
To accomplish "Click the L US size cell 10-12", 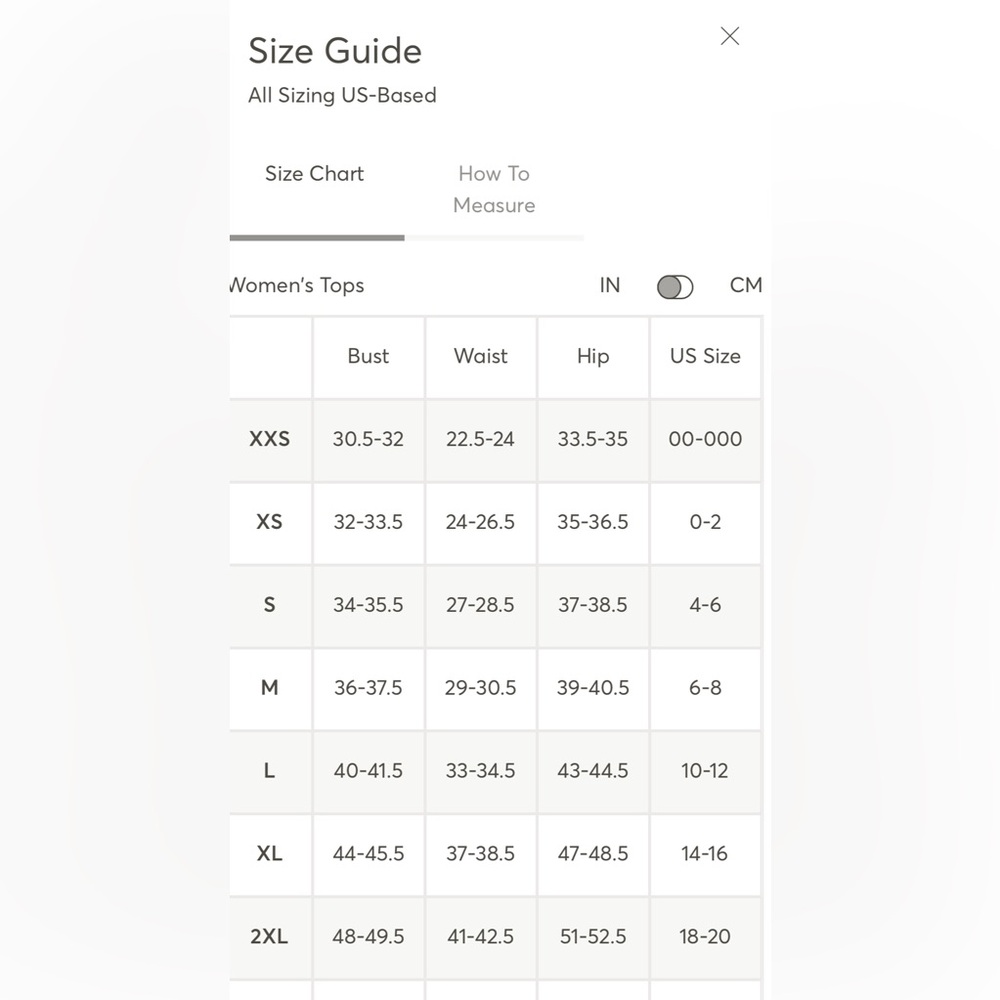I will point(705,770).
